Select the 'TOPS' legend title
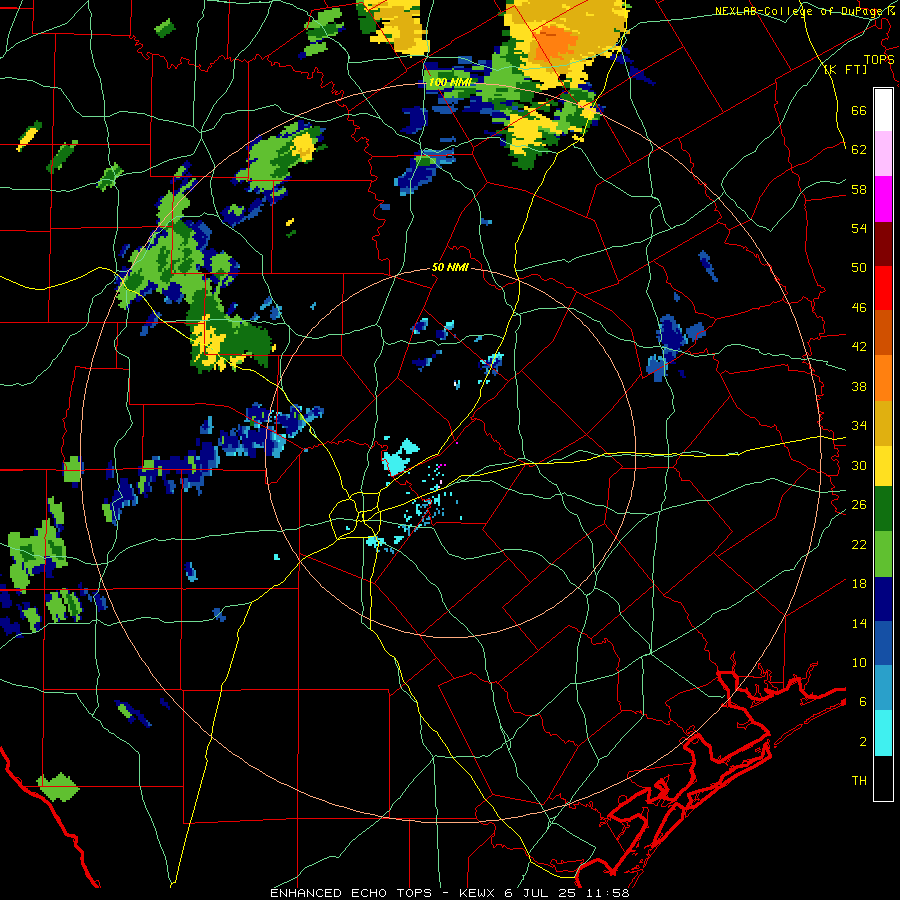Screen dimensions: 900x900 (879, 59)
